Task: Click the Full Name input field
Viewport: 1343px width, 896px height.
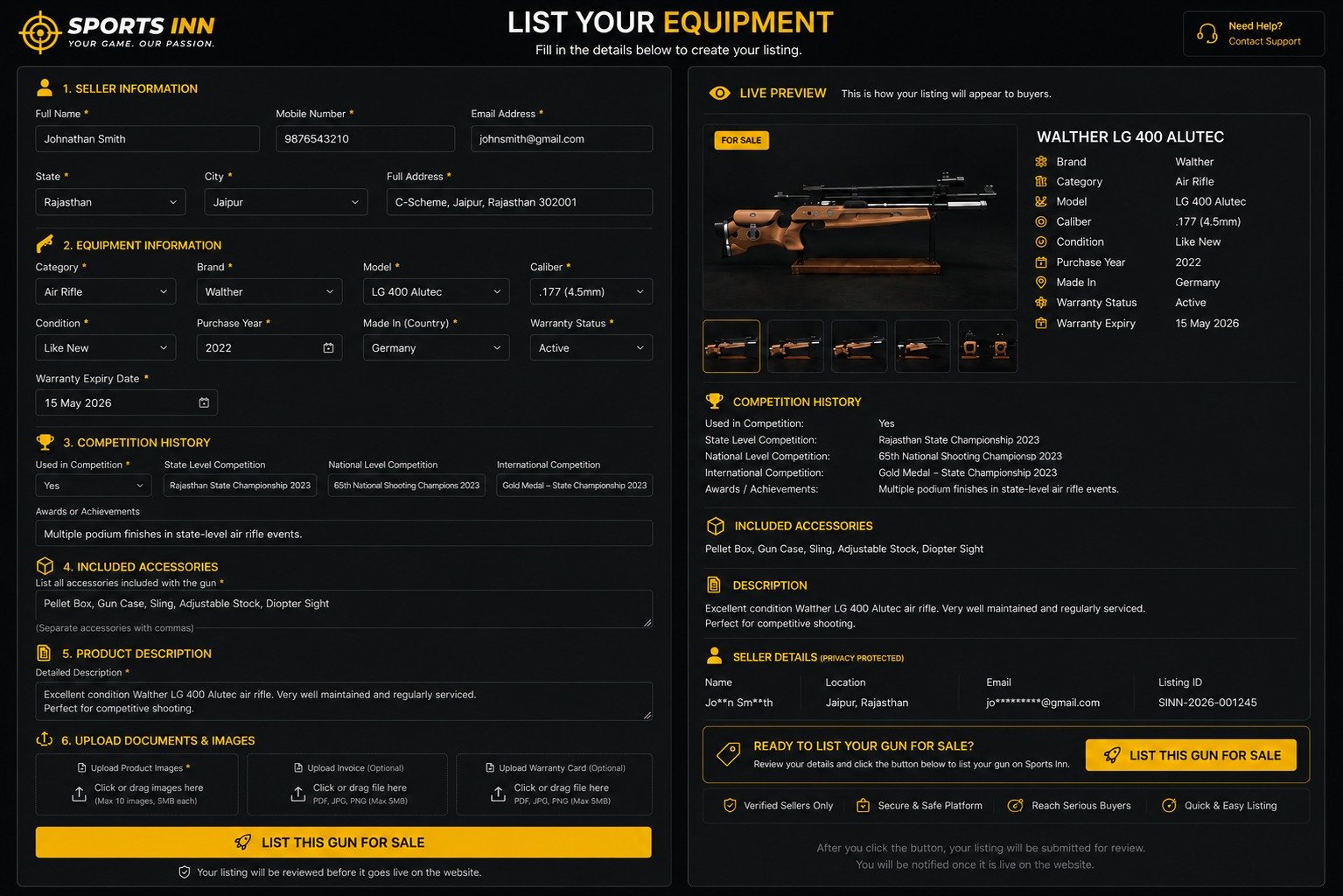Action: click(148, 139)
